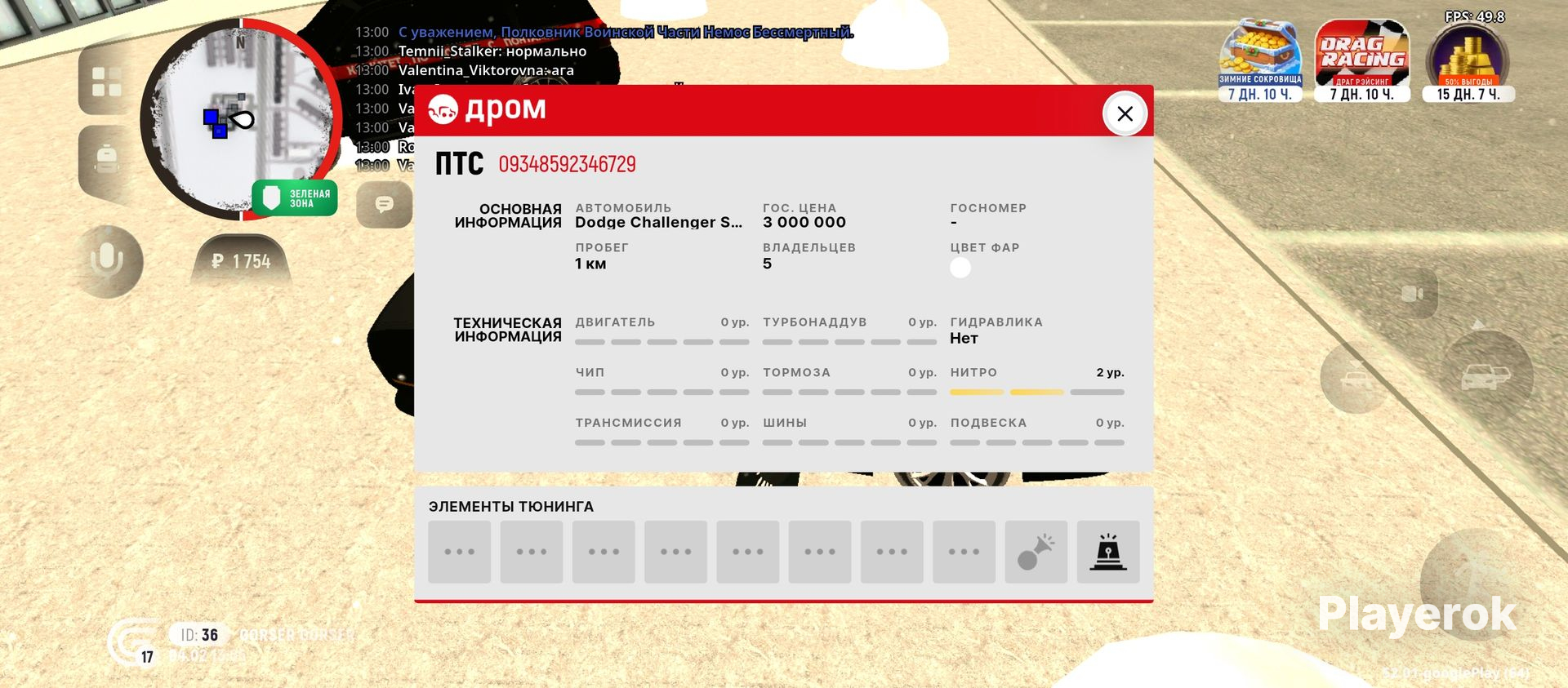Click the Цвет фар label
1568x688 pixels.
point(985,247)
